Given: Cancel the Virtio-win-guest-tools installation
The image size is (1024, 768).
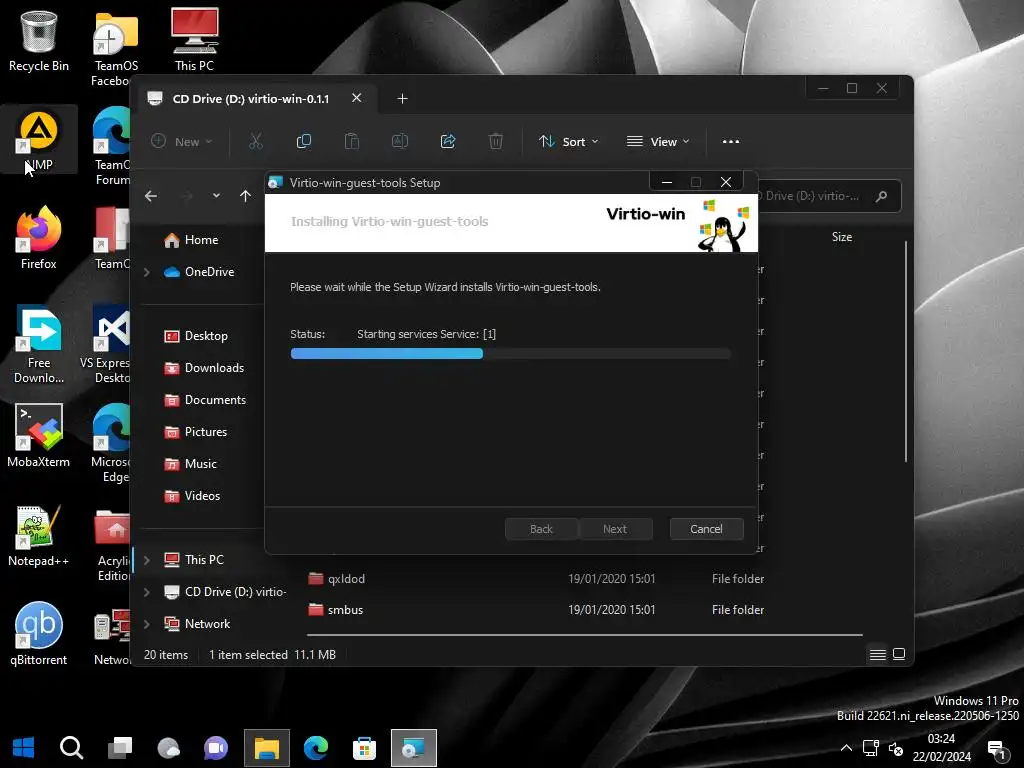Looking at the screenshot, I should pyautogui.click(x=706, y=529).
